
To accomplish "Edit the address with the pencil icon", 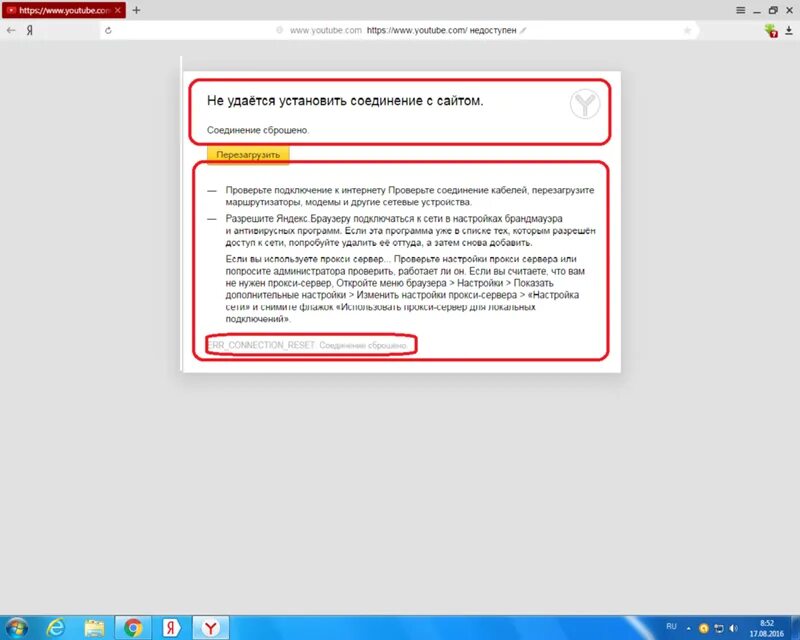I will pos(523,31).
